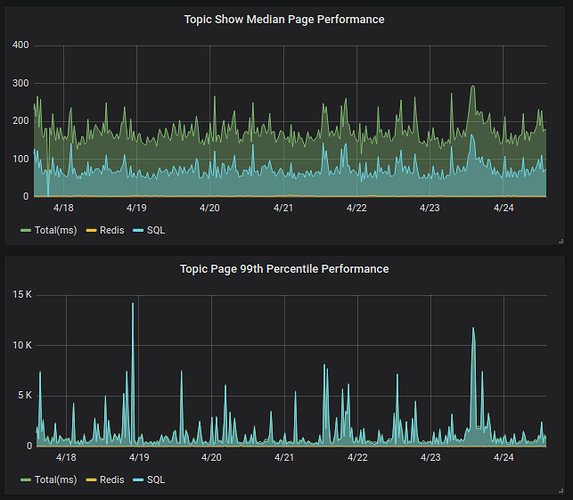Click the 5 K y-axis value
Viewport: 573px width, 500px height.
click(x=25, y=395)
